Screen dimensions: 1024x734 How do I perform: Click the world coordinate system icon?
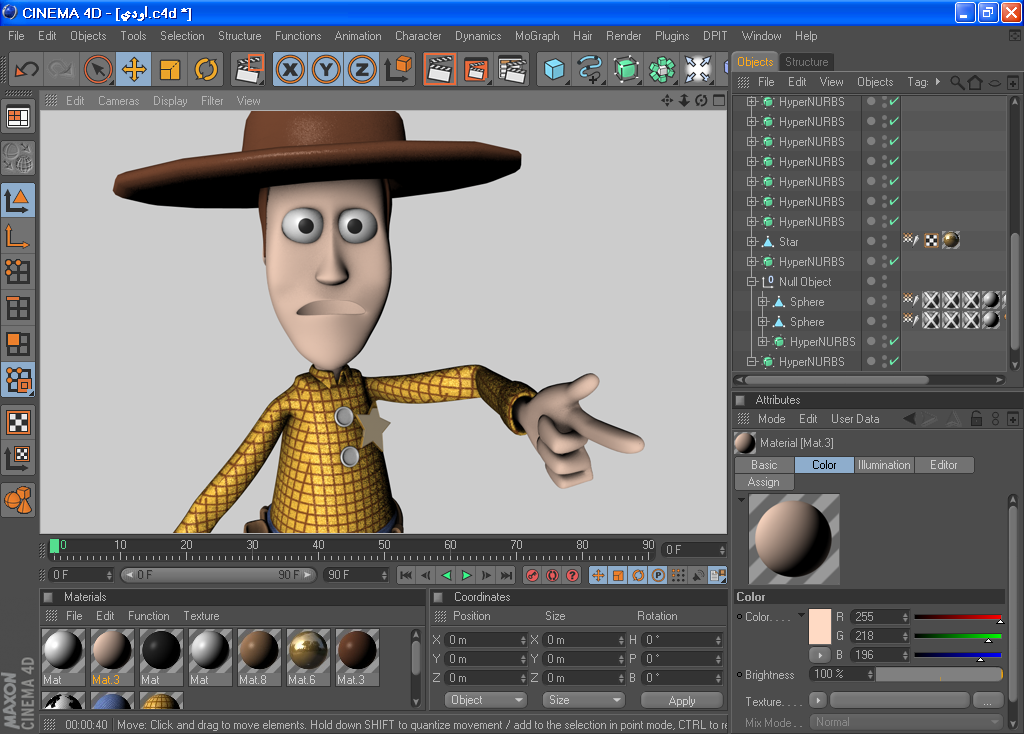[398, 69]
